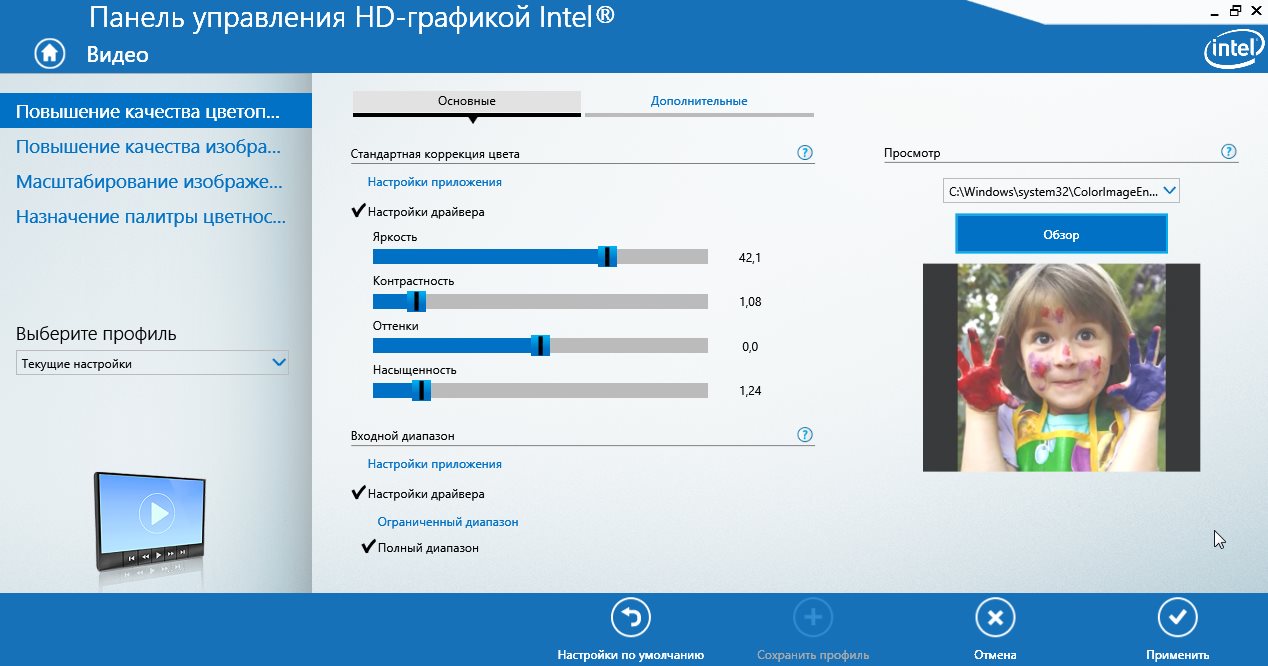Click the Оттенки slider handle
1268x666 pixels.
541,345
